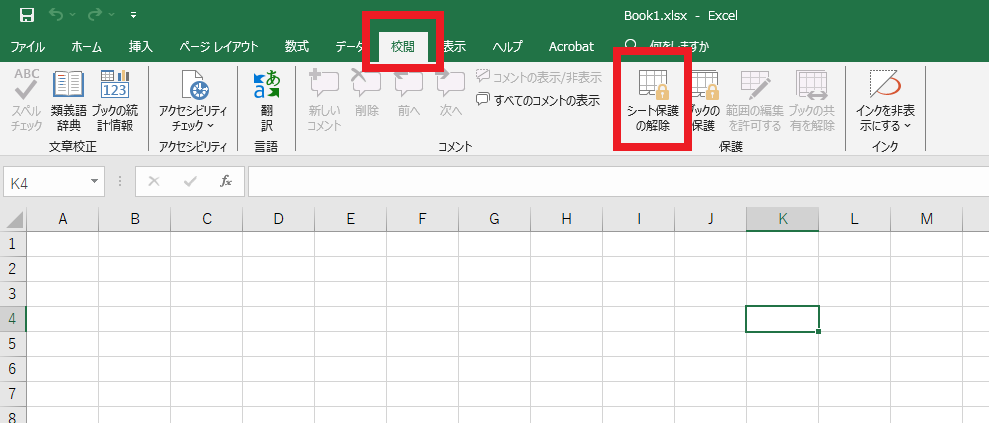Click the formula bar confirm checkmark icon
989x423 pixels.
coord(190,182)
